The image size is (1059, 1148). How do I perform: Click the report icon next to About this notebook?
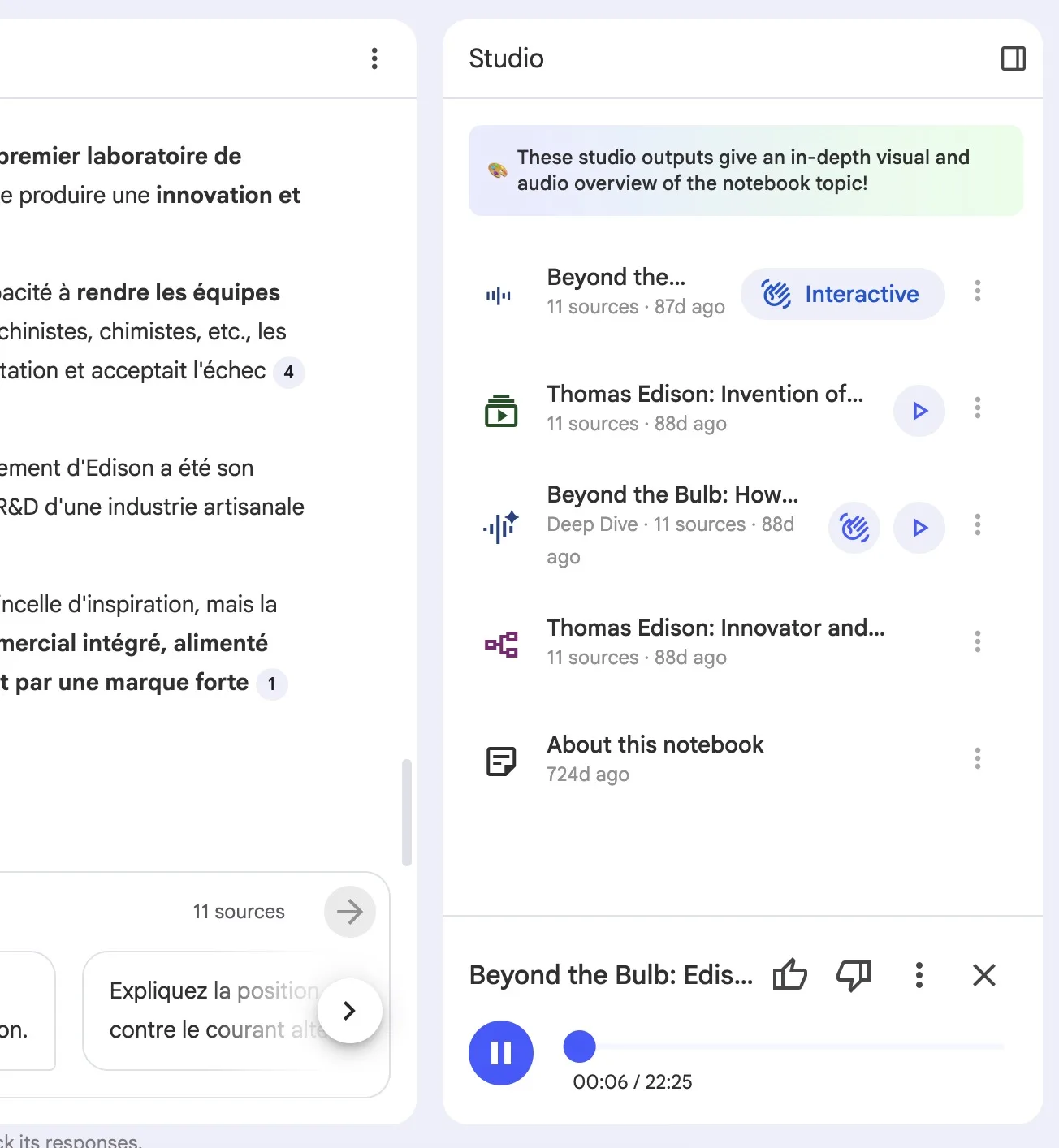pos(501,760)
